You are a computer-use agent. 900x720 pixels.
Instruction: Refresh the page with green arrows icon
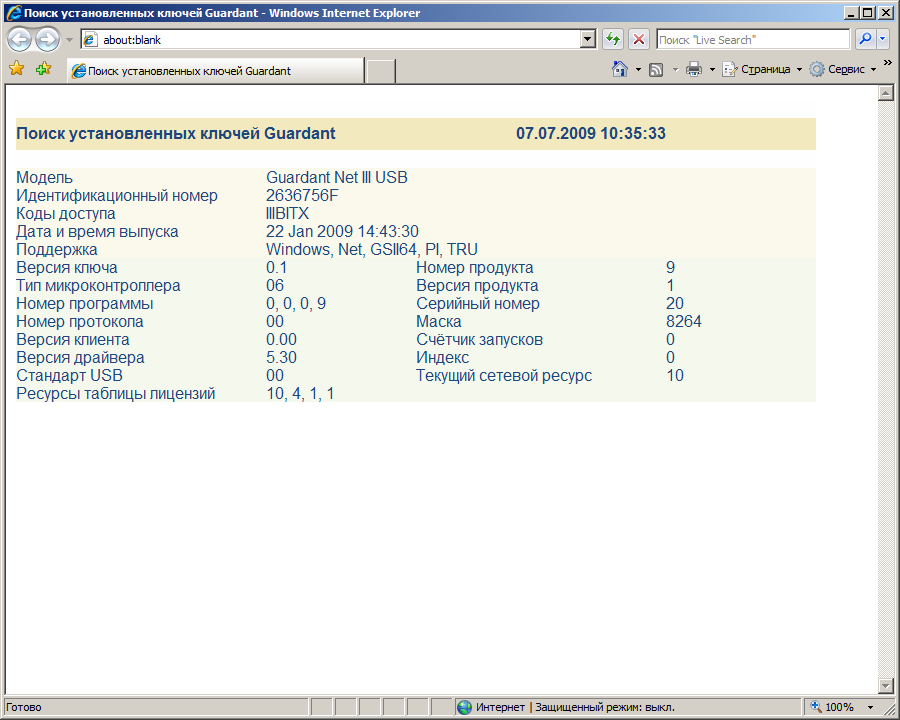click(x=613, y=39)
